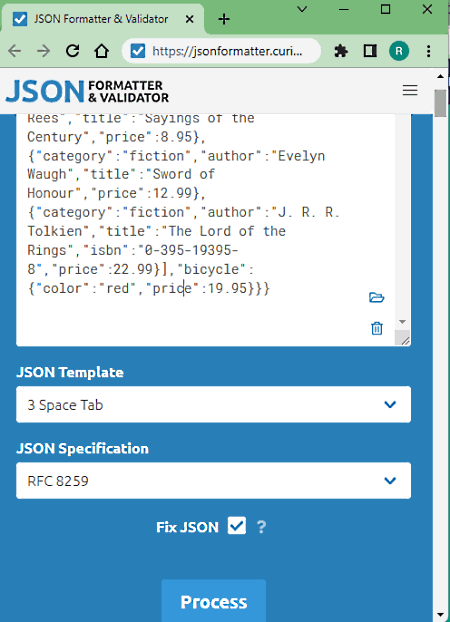Click the page scrollbar thumb

tap(440, 103)
